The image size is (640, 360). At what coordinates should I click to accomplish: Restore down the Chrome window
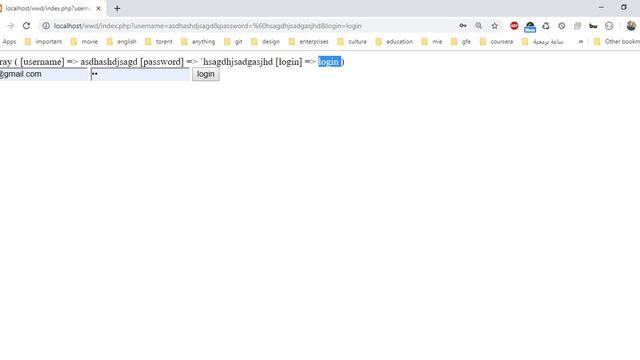click(x=624, y=7)
